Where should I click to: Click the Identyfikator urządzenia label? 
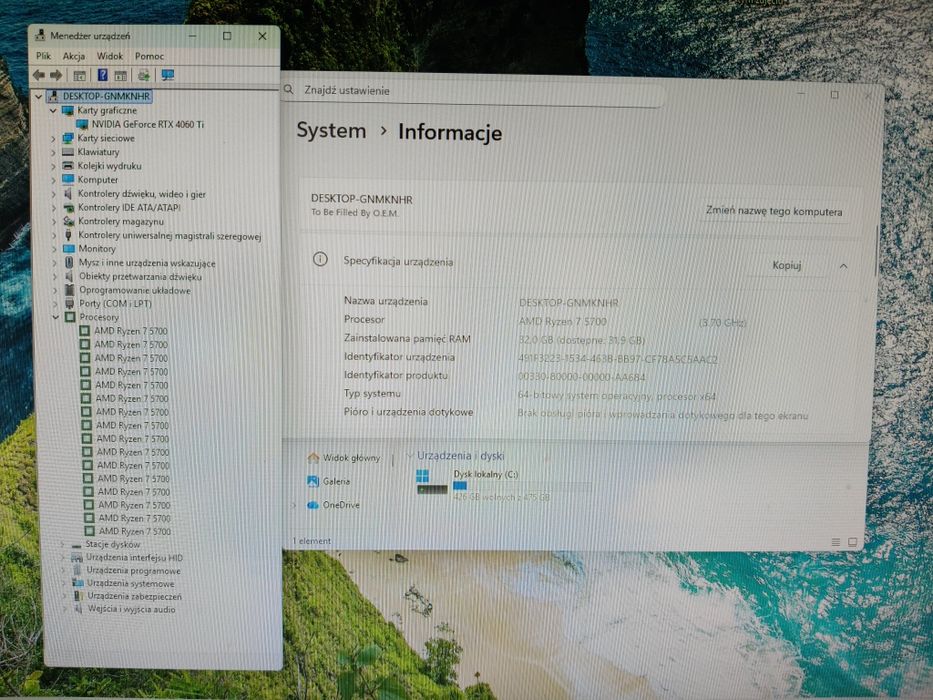[399, 357]
